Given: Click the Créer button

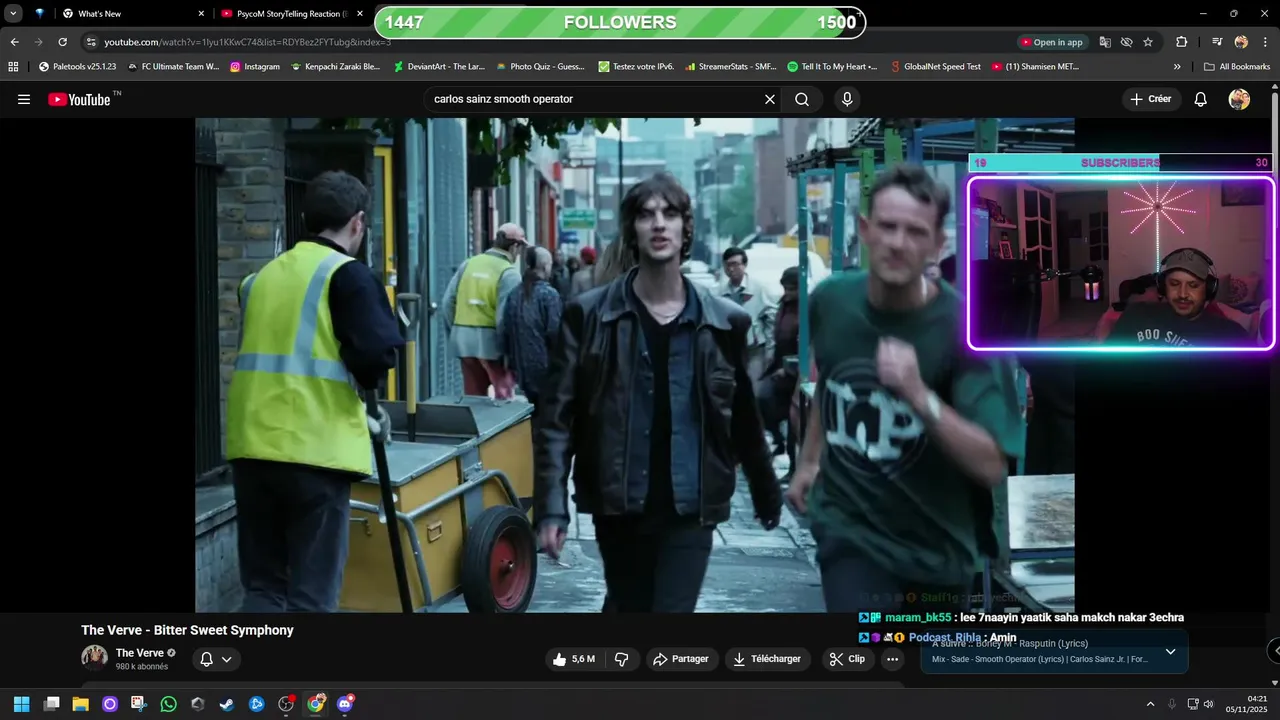Looking at the screenshot, I should (x=1151, y=99).
